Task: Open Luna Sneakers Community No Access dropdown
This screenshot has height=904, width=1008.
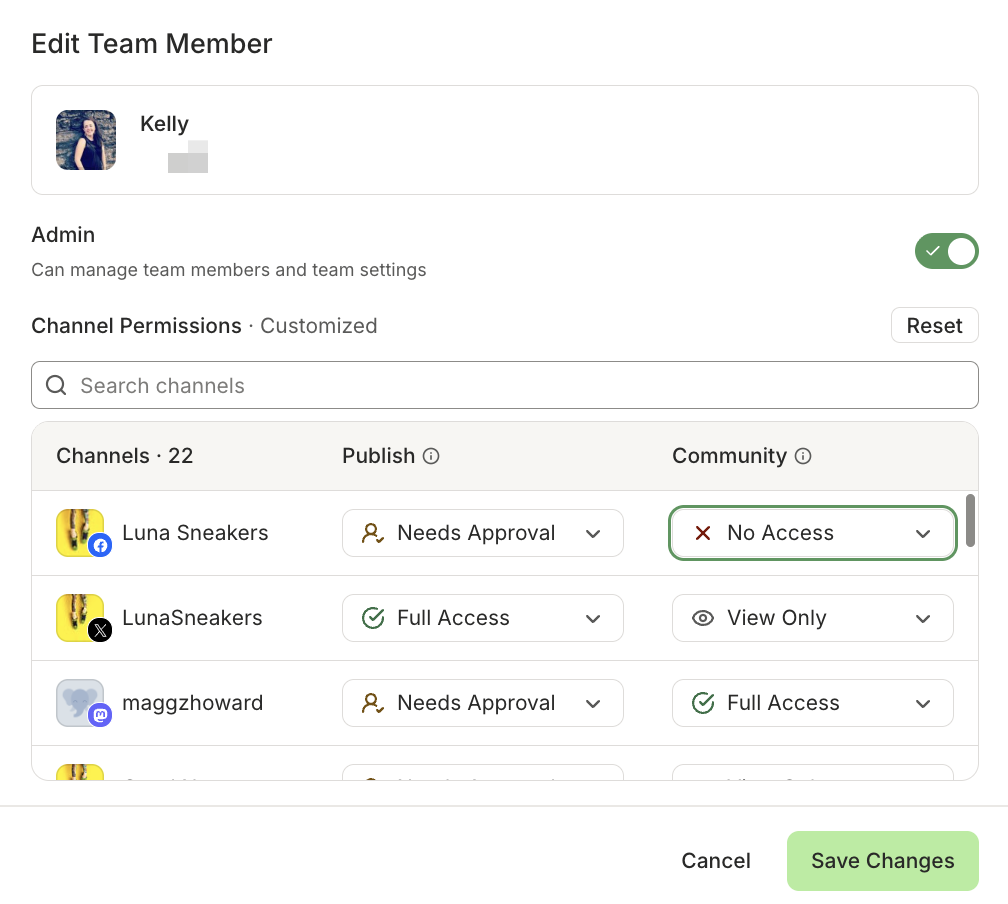Action: tap(813, 533)
